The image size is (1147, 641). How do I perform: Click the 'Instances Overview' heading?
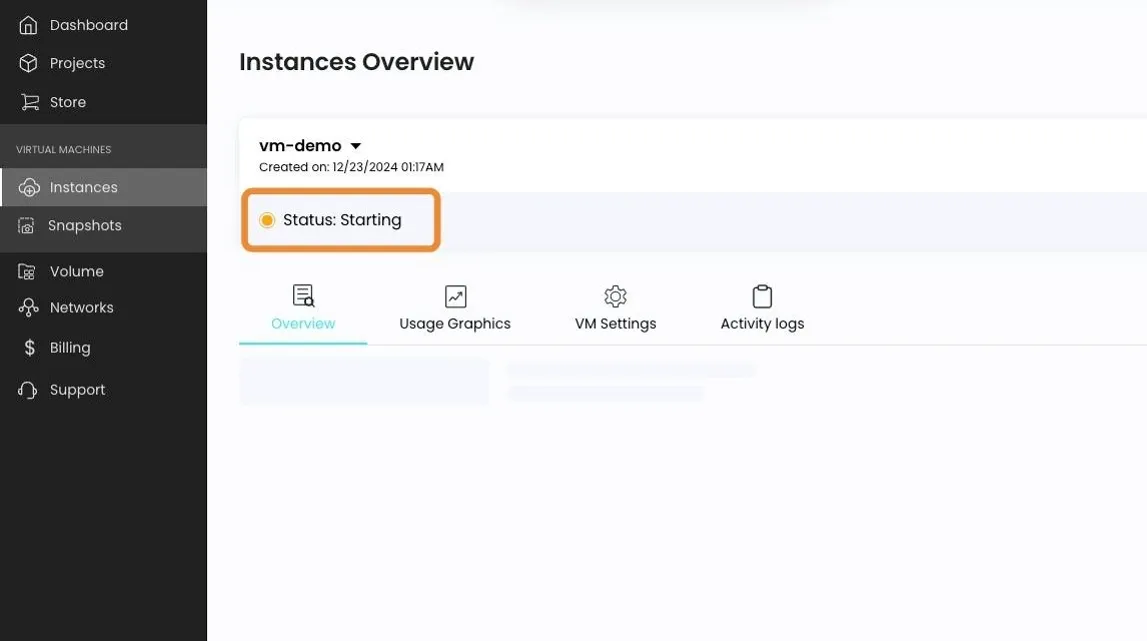pyautogui.click(x=356, y=62)
